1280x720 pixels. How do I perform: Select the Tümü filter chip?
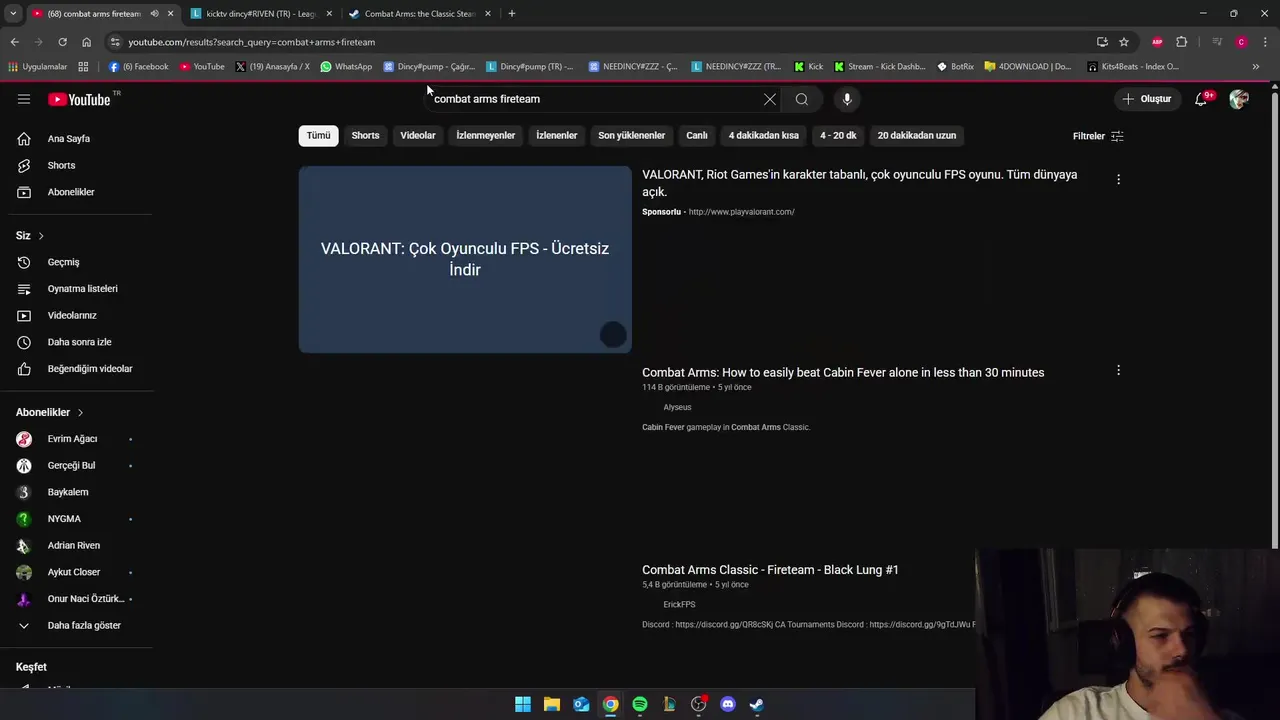pos(318,135)
